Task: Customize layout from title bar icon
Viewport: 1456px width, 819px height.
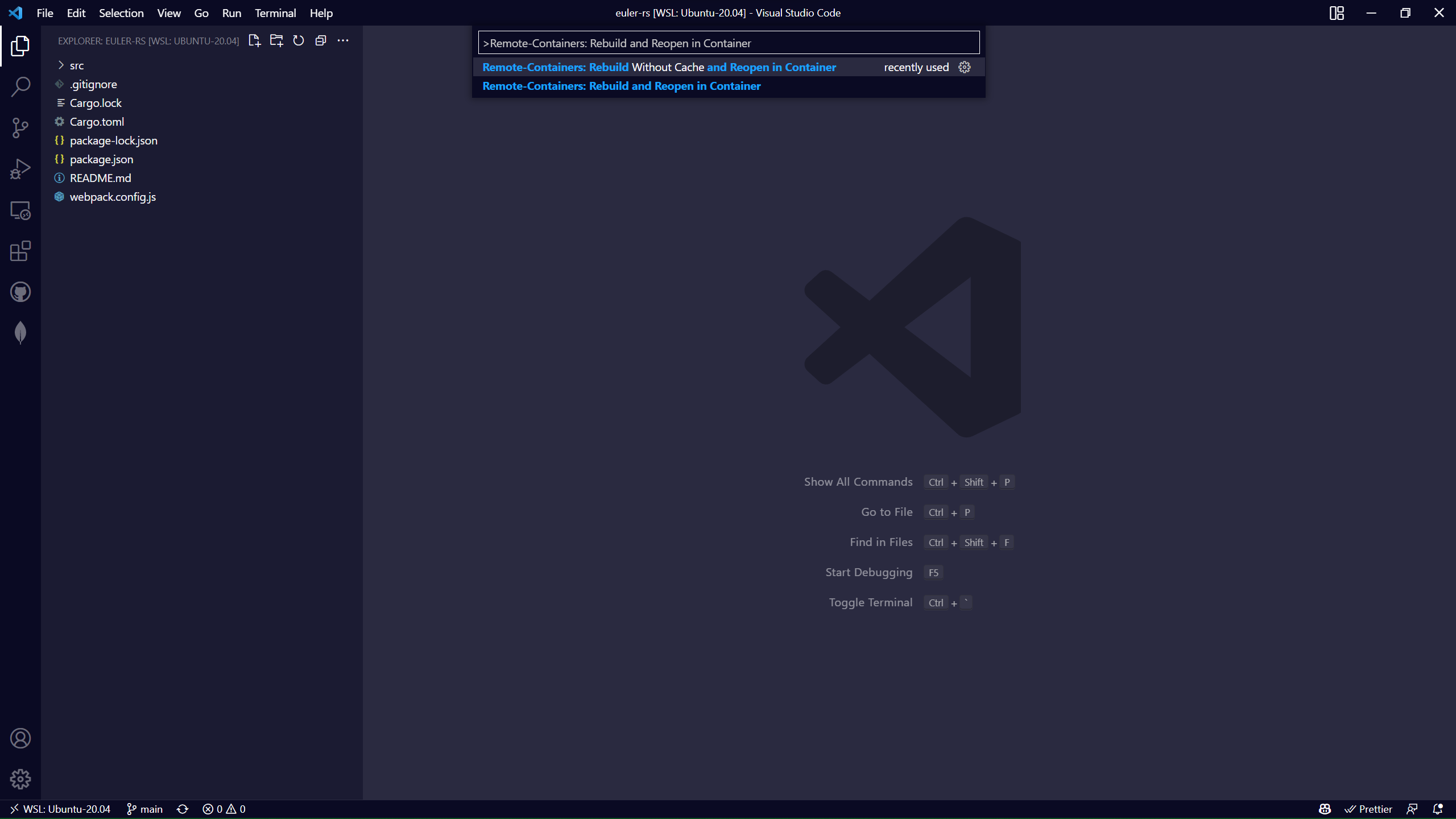Action: pos(1337,13)
